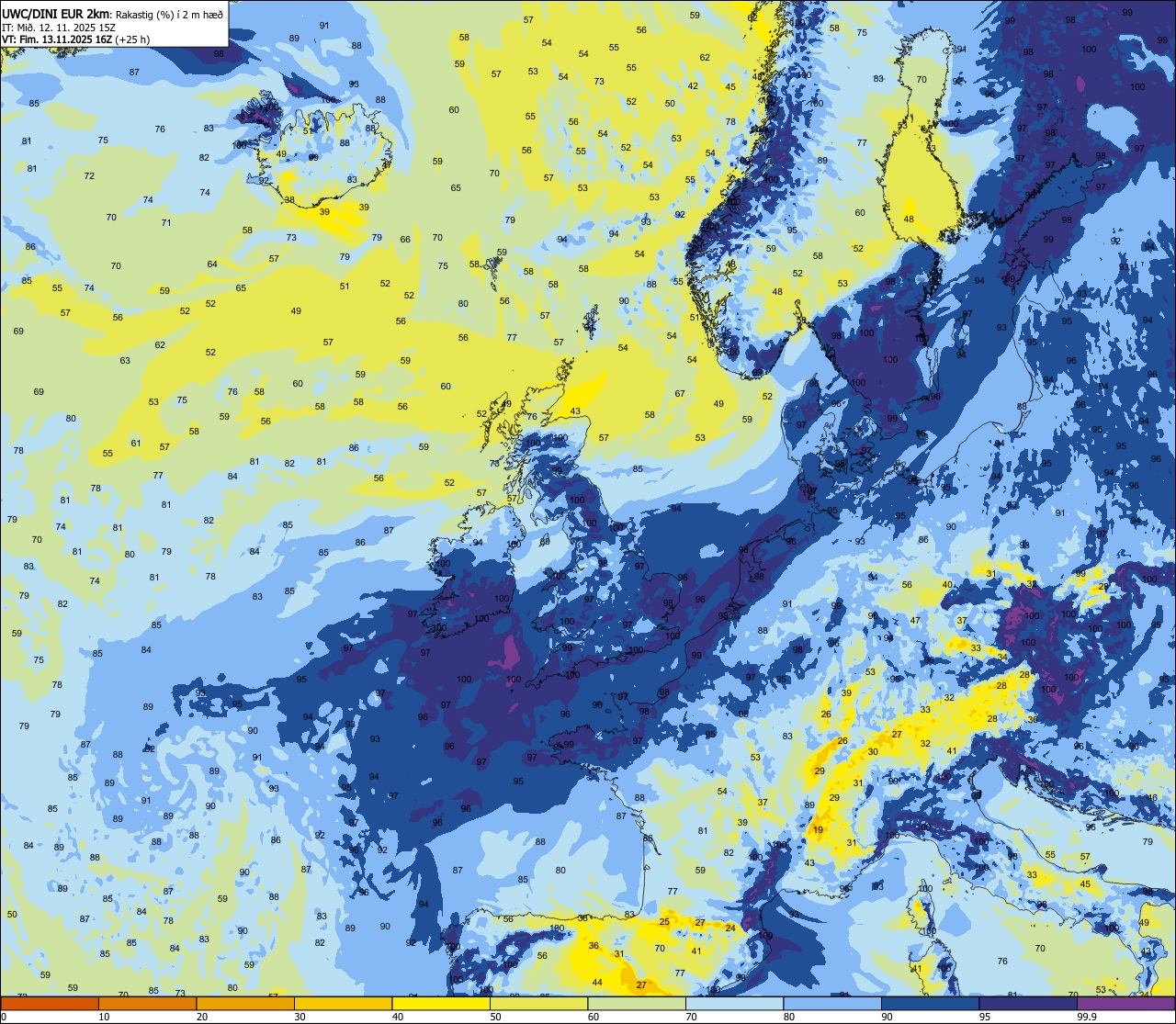
Task: Click the legend tick label 10
Action: pos(104,1017)
